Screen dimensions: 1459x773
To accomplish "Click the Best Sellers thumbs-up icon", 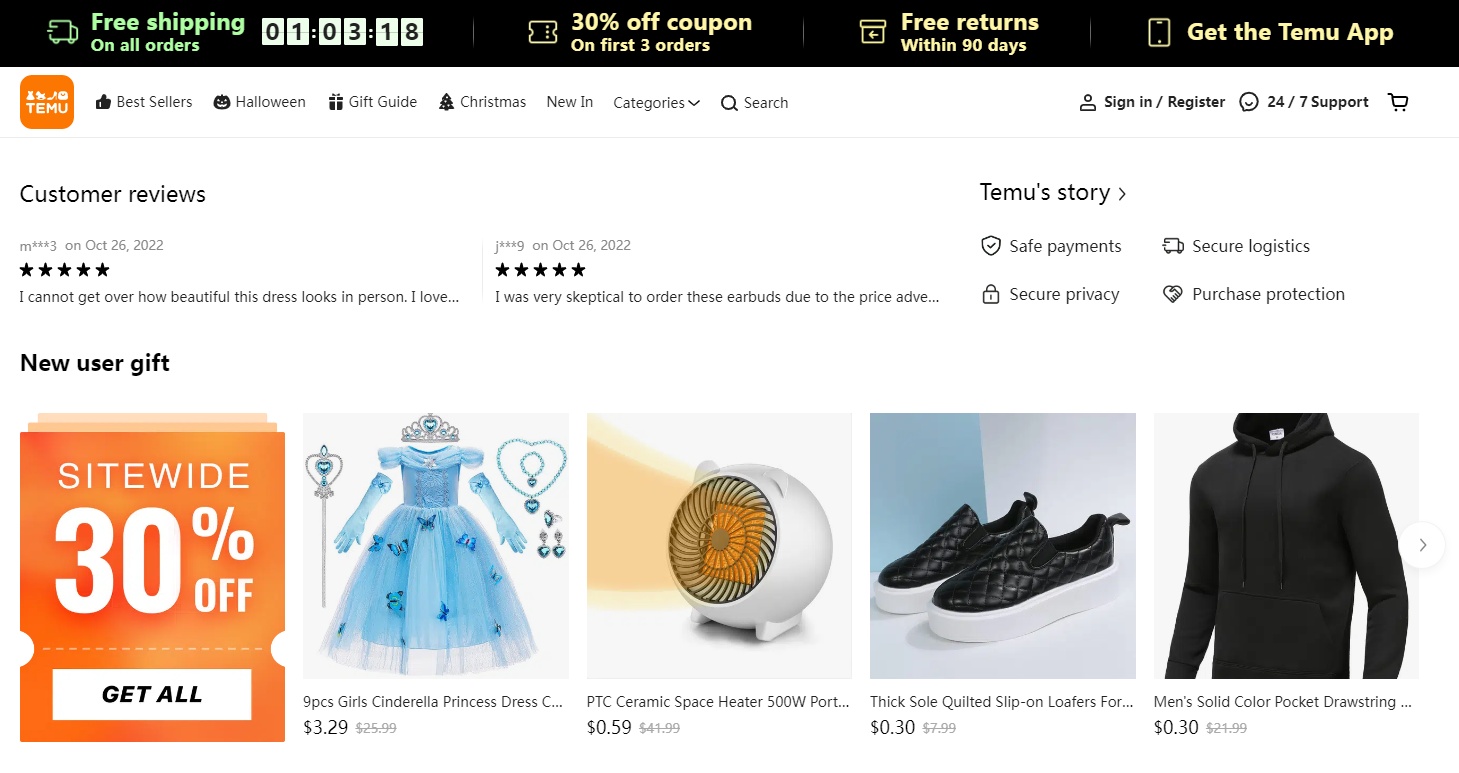I will 103,102.
